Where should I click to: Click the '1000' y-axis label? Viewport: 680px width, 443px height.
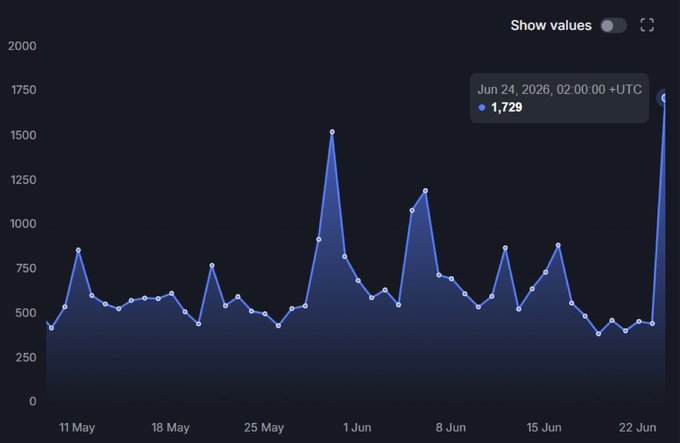point(23,224)
